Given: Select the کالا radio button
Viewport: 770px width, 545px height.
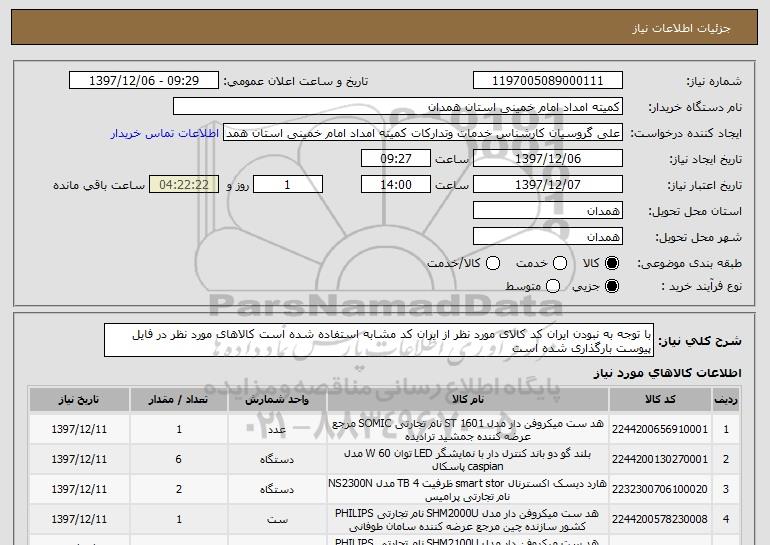Looking at the screenshot, I should 611,263.
